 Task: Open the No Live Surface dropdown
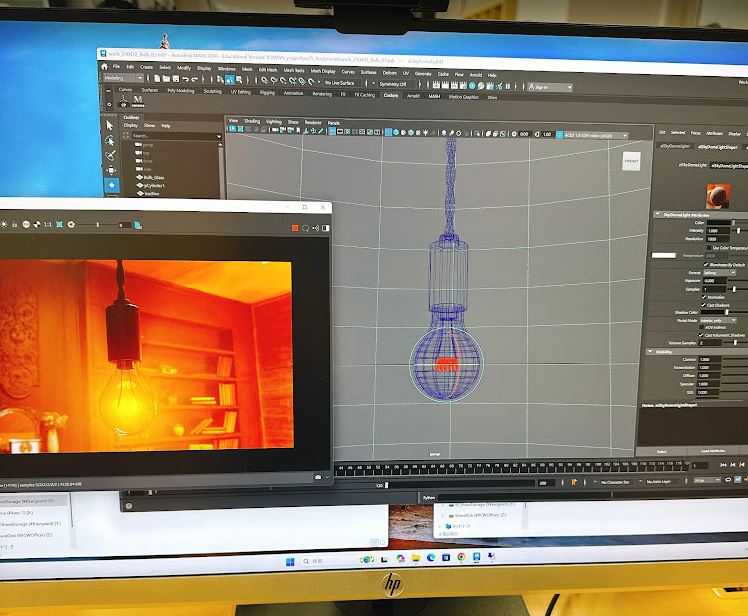(x=342, y=83)
